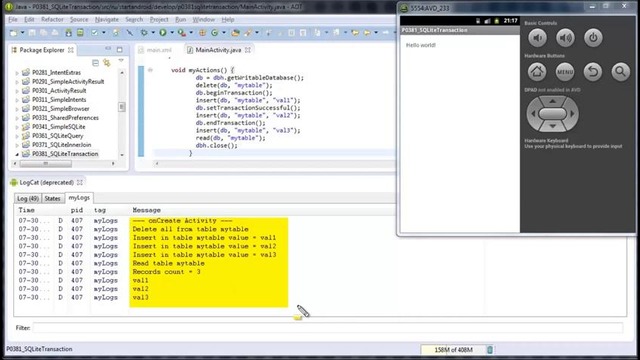Click the DPAD up arrow in emulator
The height and width of the screenshot is (360, 640).
(x=552, y=101)
